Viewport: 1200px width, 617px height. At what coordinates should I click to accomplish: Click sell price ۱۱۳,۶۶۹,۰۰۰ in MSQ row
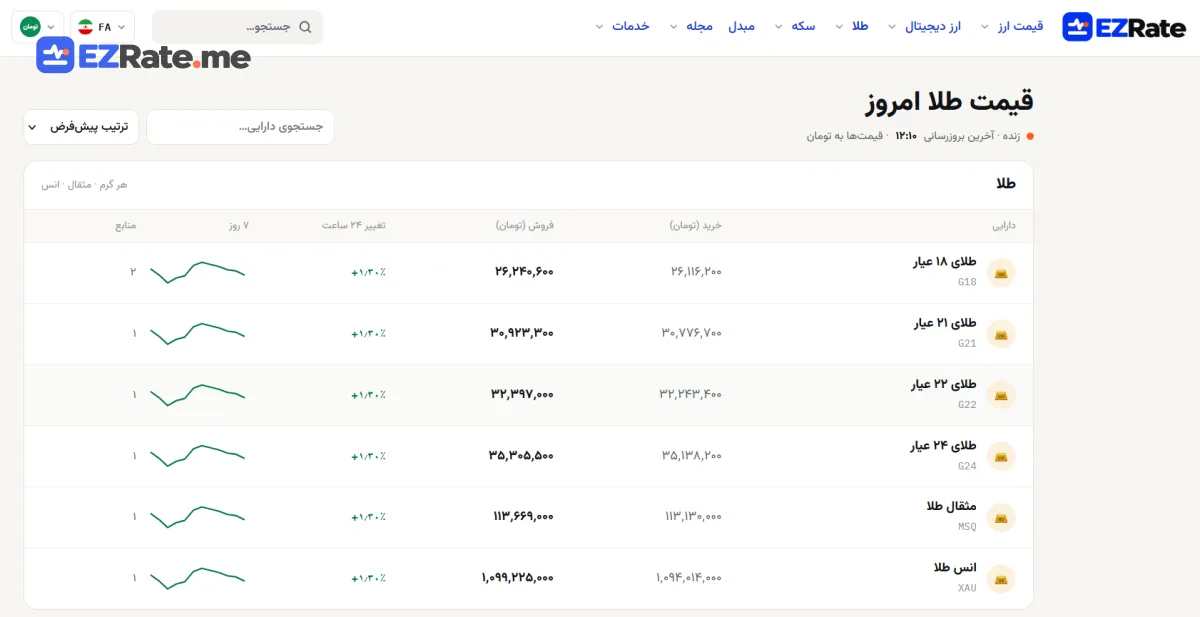coord(523,516)
